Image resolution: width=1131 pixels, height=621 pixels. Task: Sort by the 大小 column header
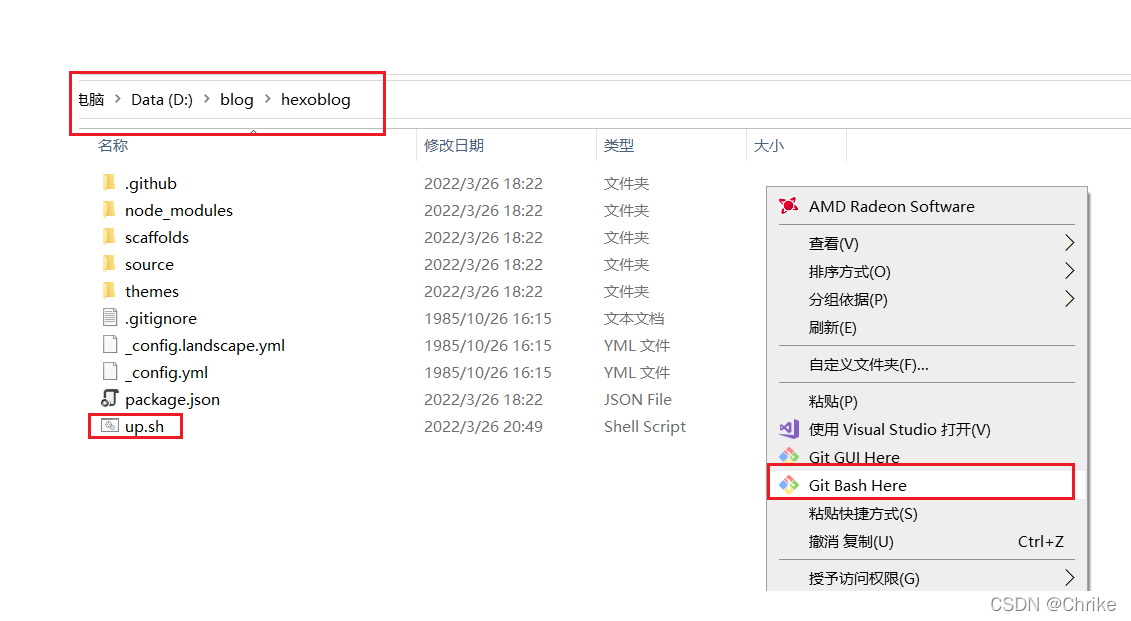point(768,146)
